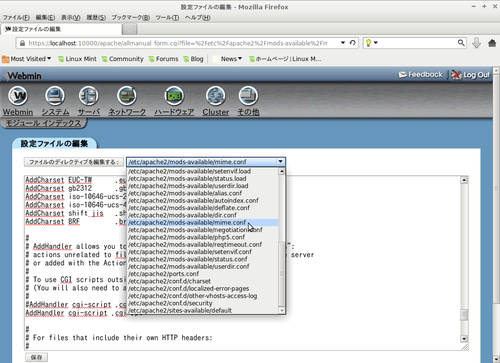Viewport: 500px width, 363px height.
Task: Go to the Firefox home icon
Action: pos(492,43)
